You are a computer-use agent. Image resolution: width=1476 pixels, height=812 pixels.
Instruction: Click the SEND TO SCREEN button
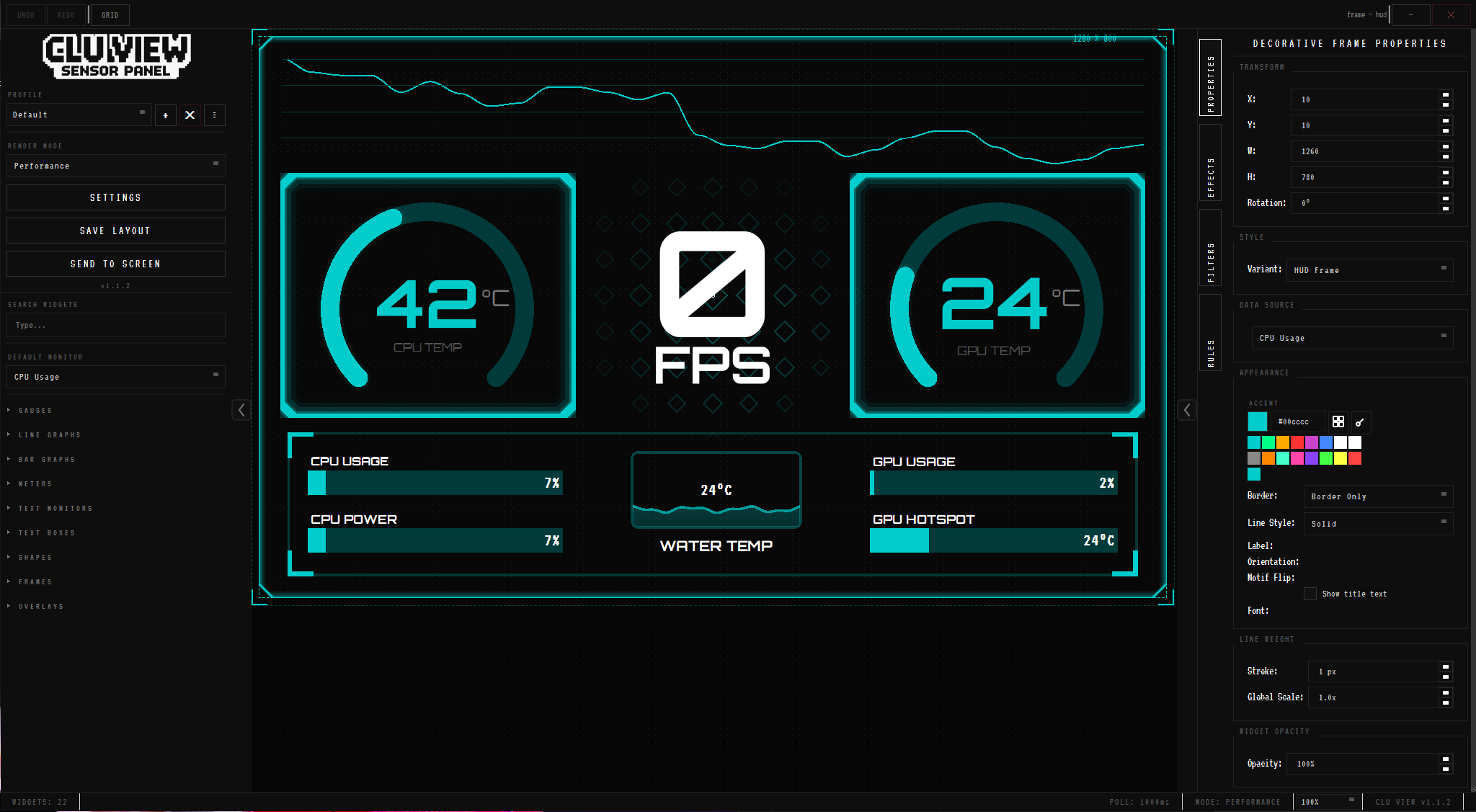coord(116,264)
